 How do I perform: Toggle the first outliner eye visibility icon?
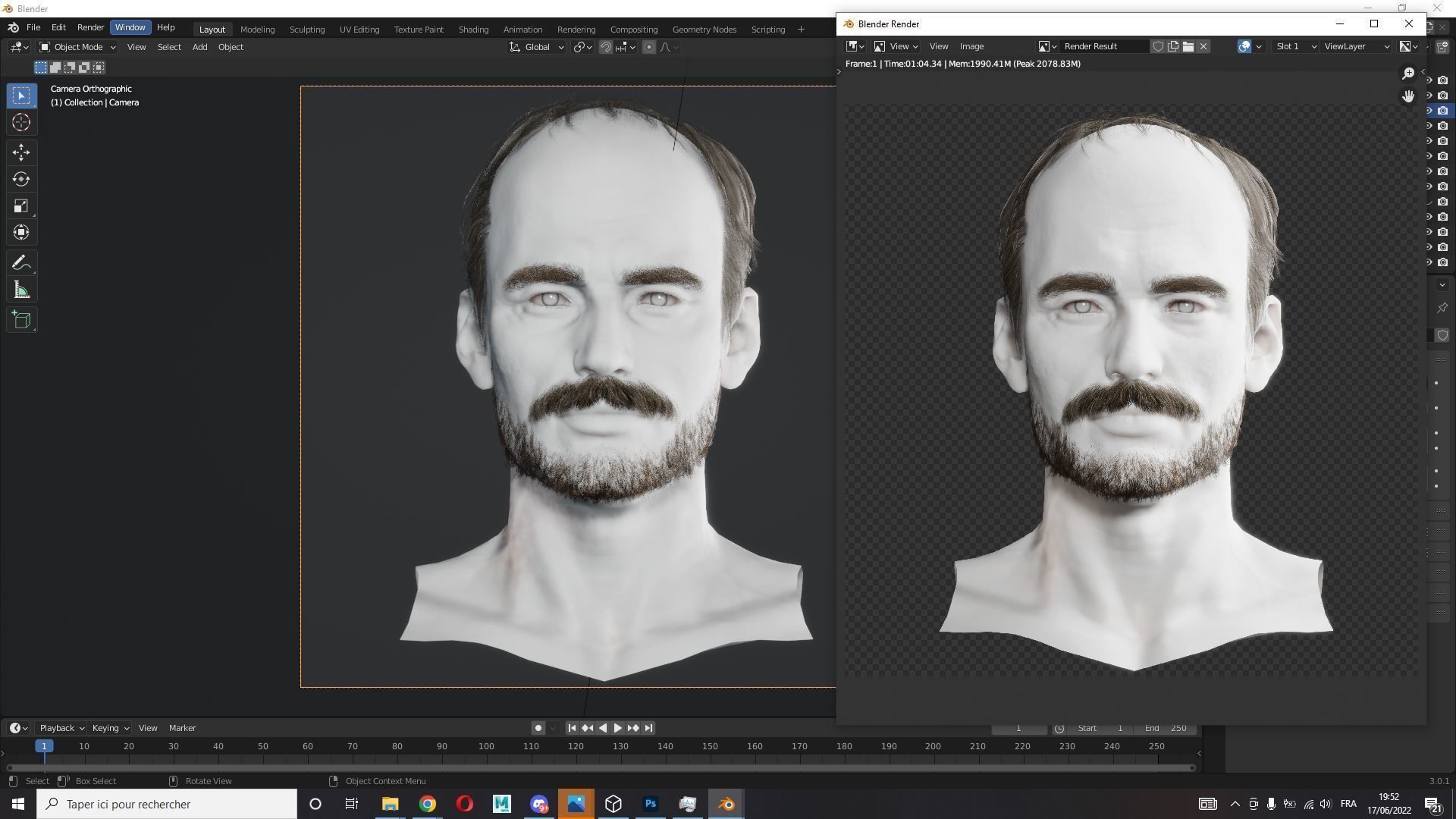click(1429, 80)
